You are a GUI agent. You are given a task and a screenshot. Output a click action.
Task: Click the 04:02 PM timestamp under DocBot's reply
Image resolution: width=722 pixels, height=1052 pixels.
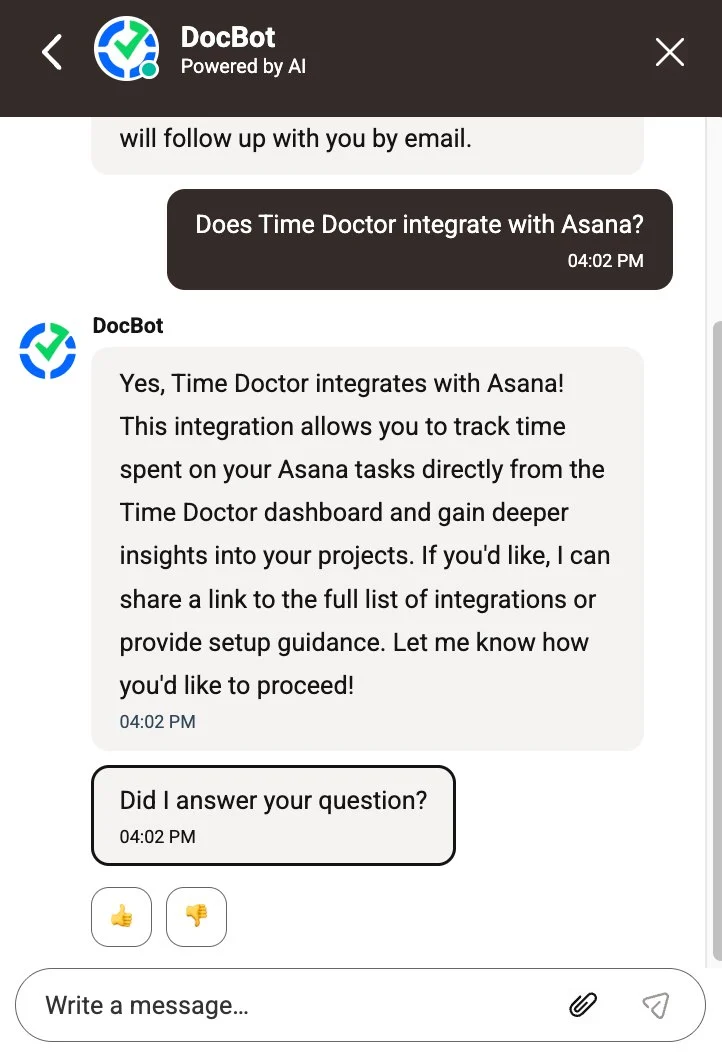pyautogui.click(x=157, y=721)
